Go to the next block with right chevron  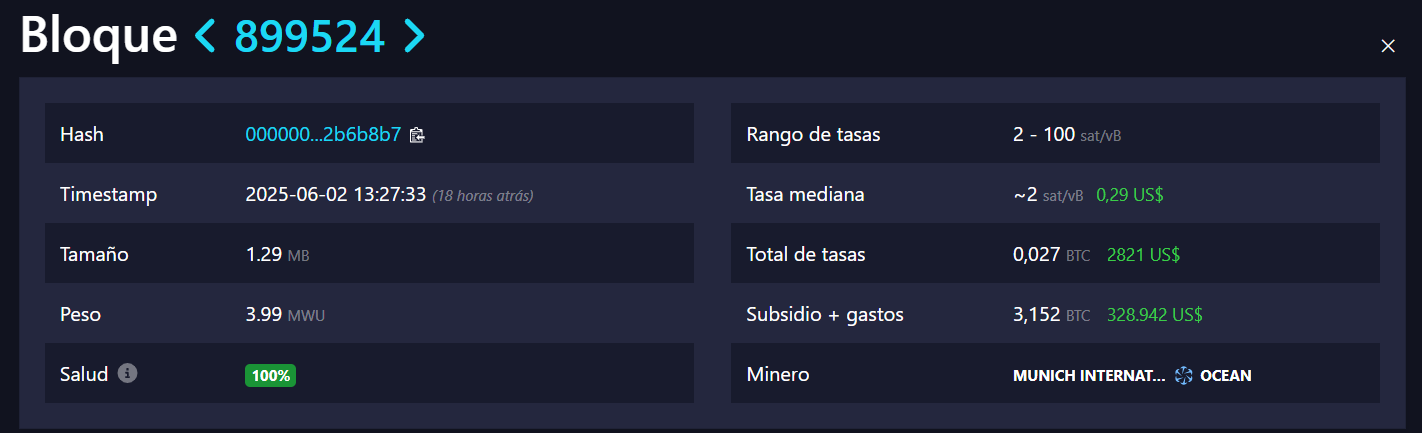[414, 36]
